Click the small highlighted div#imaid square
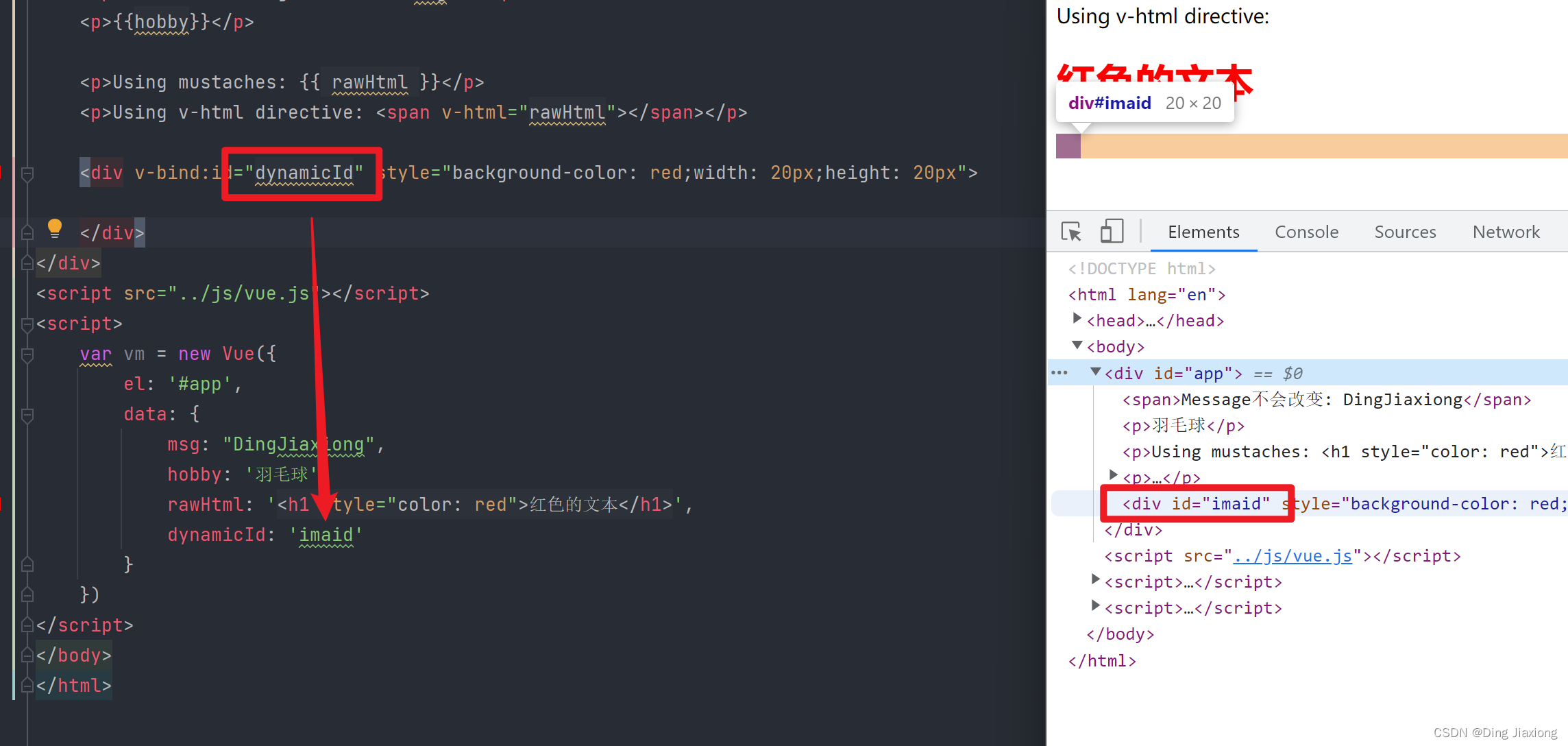This screenshot has width=1568, height=746. [1068, 146]
